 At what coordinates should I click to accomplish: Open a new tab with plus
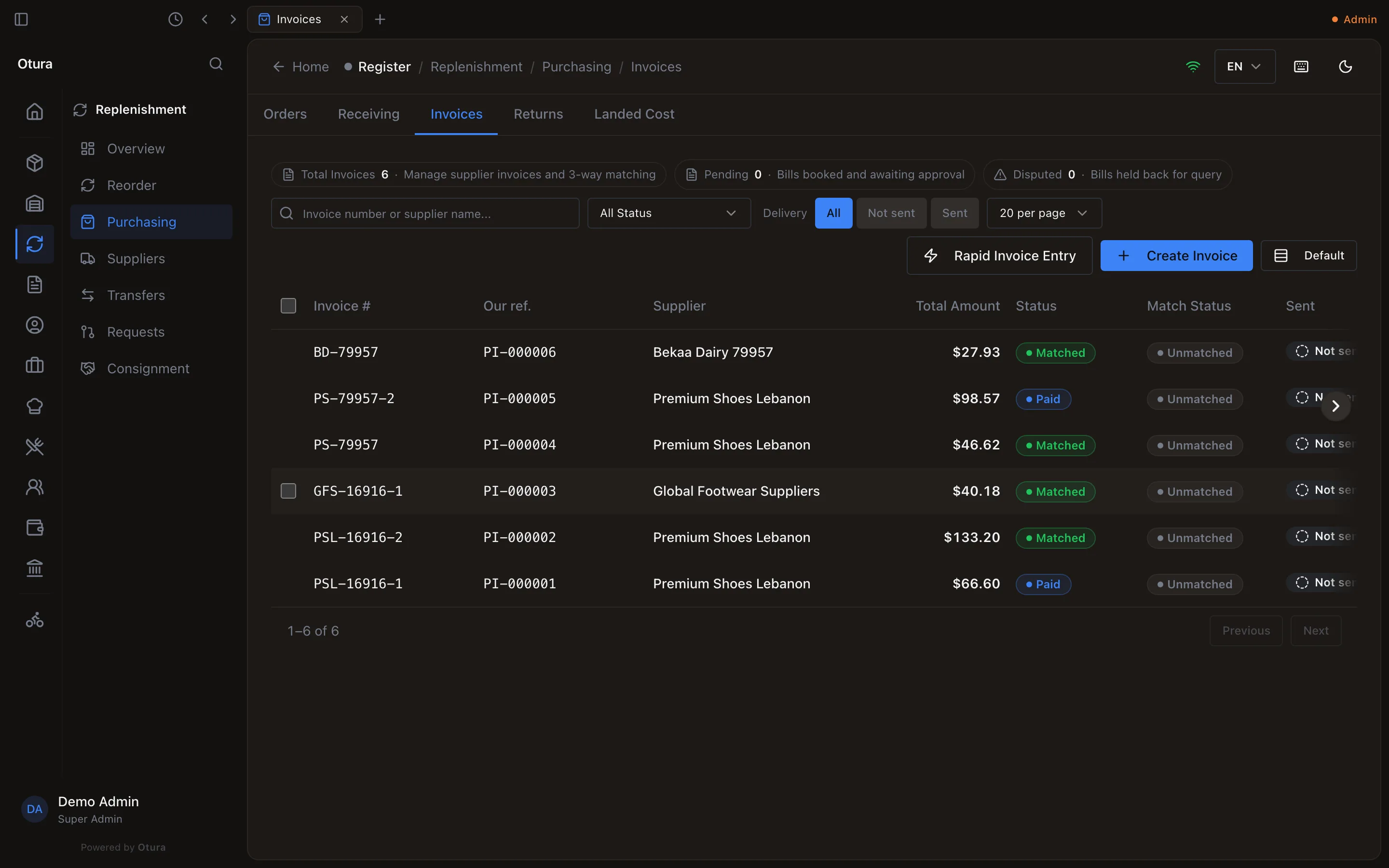380,19
